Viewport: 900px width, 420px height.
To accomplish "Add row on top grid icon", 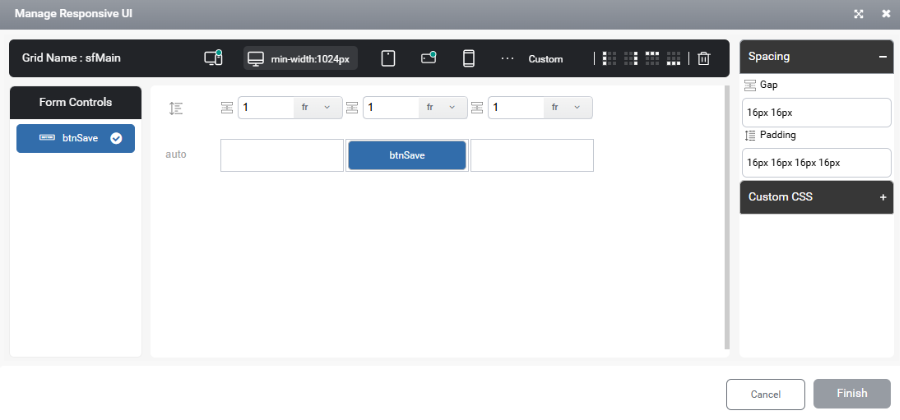I will 653,58.
